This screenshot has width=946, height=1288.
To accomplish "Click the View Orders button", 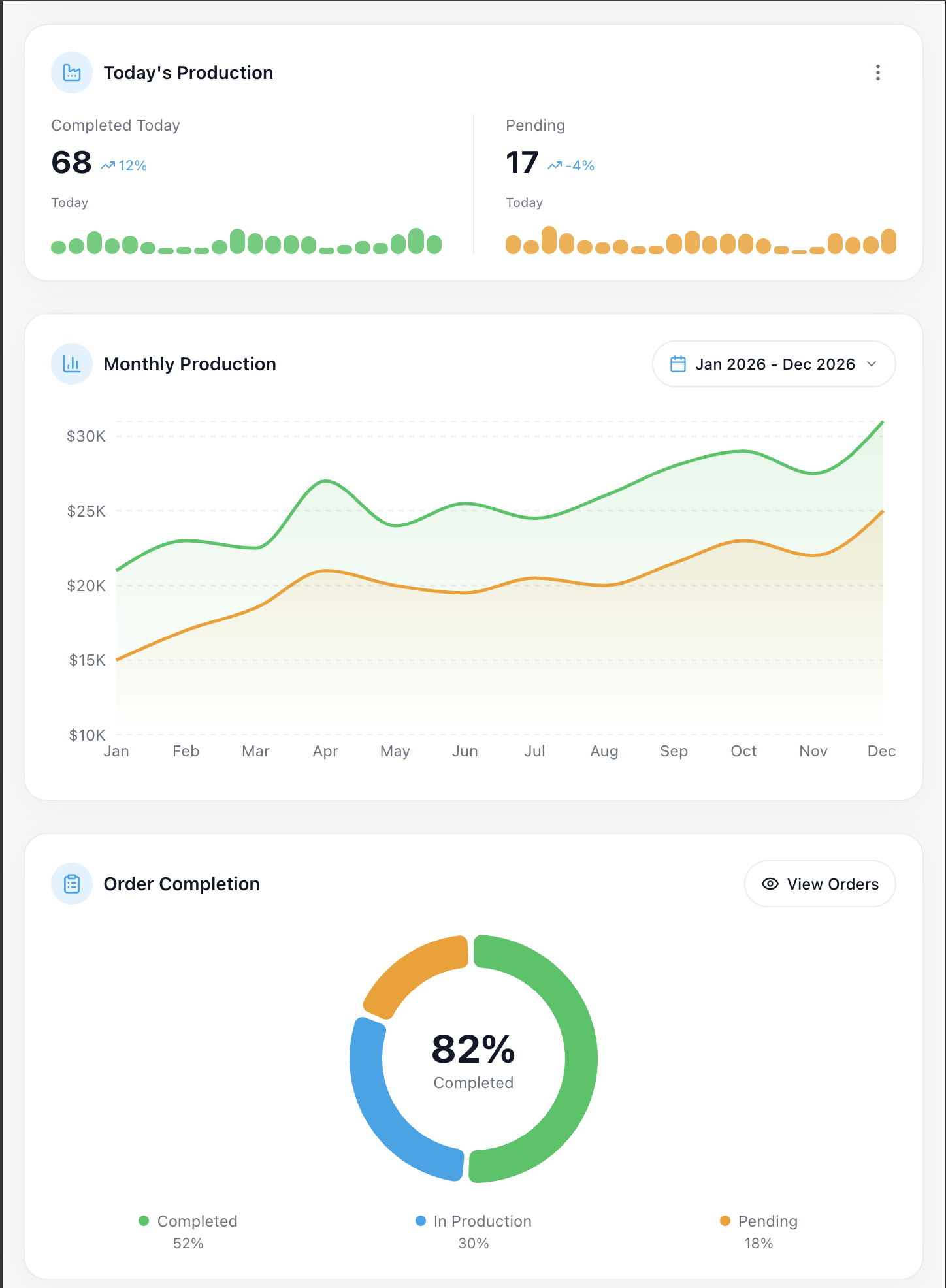I will point(820,884).
